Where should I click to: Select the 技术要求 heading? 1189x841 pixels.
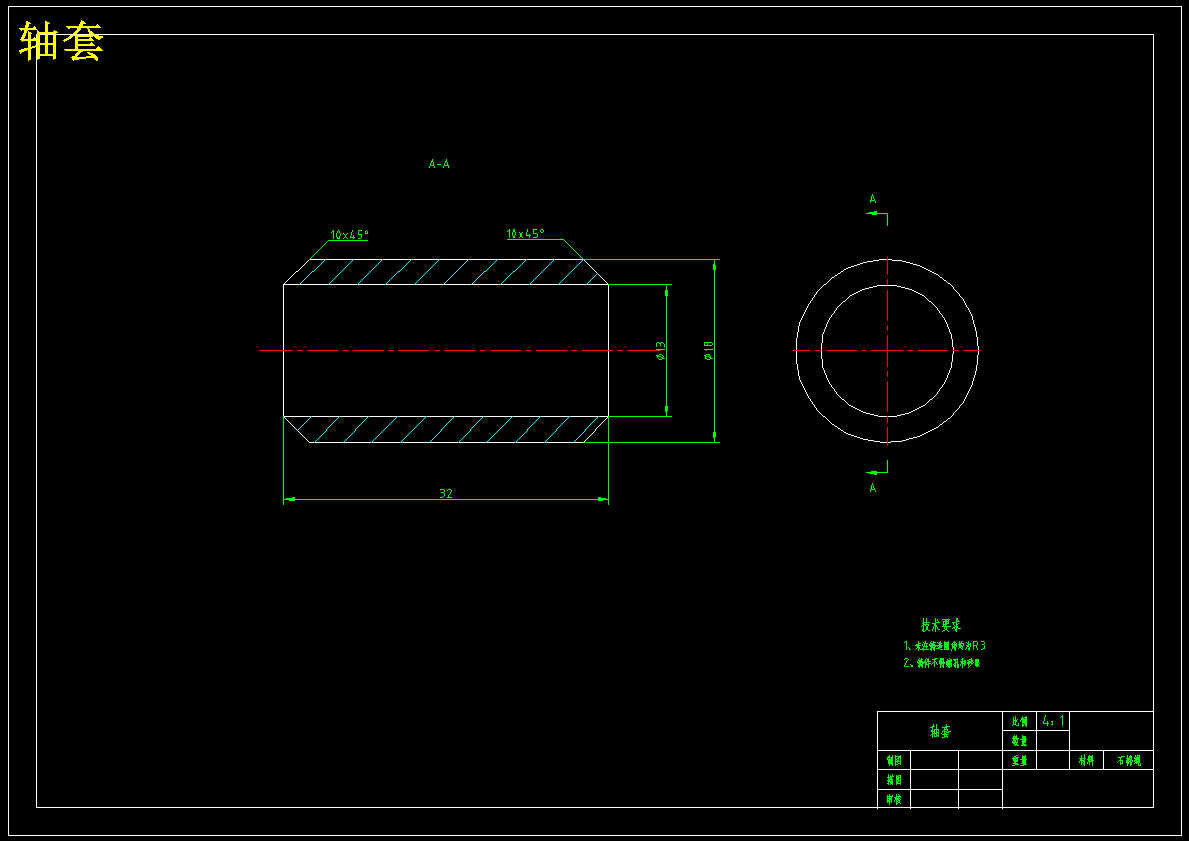tap(941, 626)
